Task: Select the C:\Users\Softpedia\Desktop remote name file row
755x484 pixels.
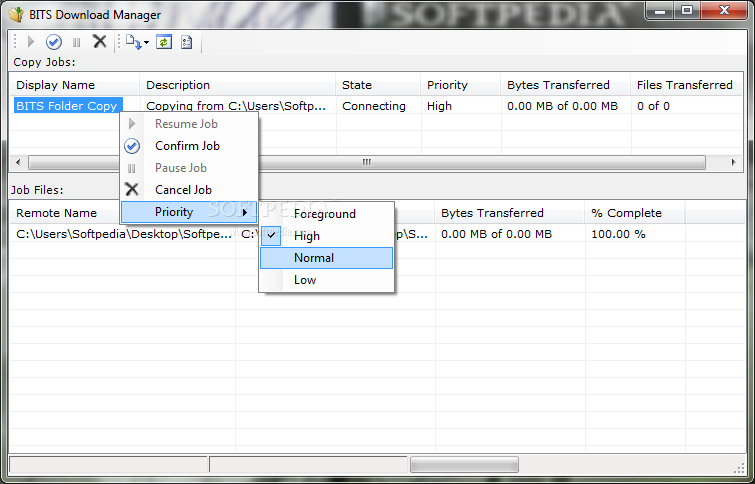Action: [124, 234]
